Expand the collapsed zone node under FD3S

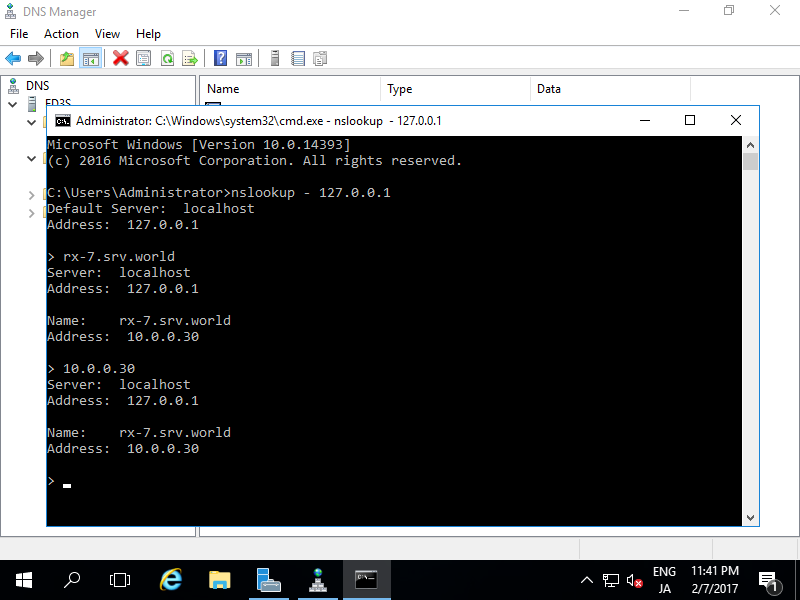tap(32, 195)
